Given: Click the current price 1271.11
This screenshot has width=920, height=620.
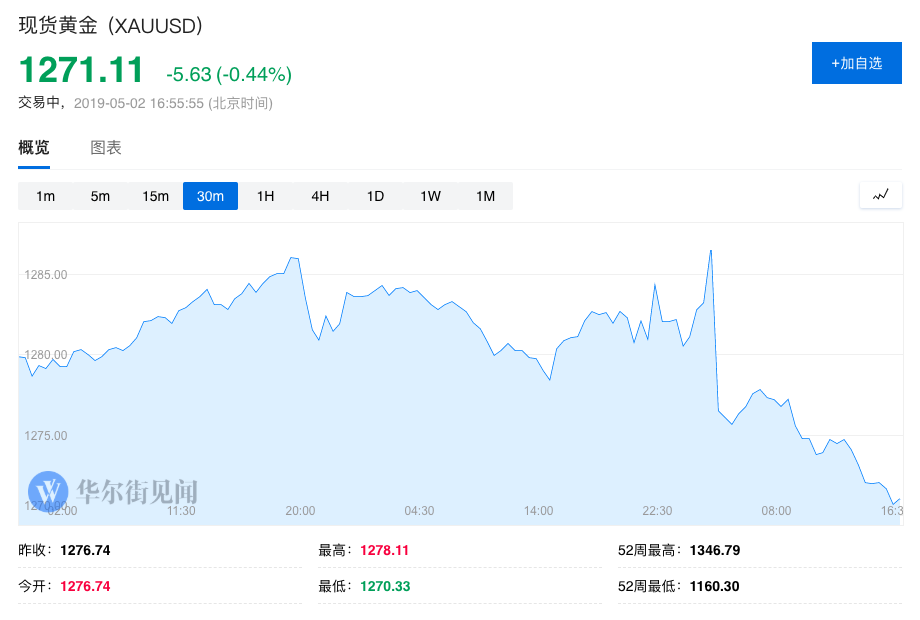Looking at the screenshot, I should (x=82, y=70).
